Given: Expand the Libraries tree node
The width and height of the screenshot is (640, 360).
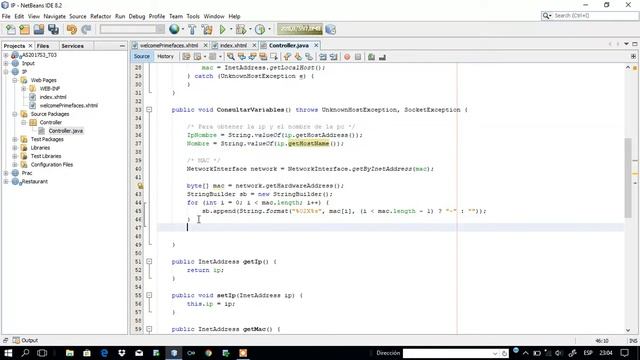Looking at the screenshot, I should coord(15,148).
